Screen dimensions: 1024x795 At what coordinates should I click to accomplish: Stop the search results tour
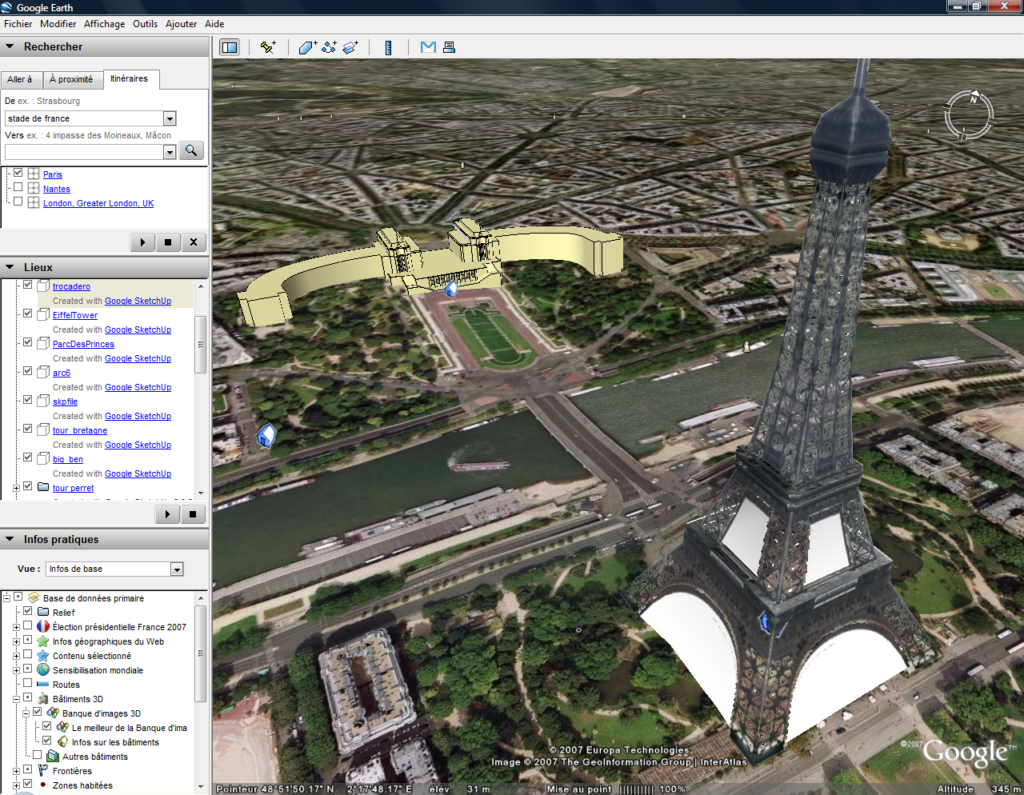pos(168,242)
